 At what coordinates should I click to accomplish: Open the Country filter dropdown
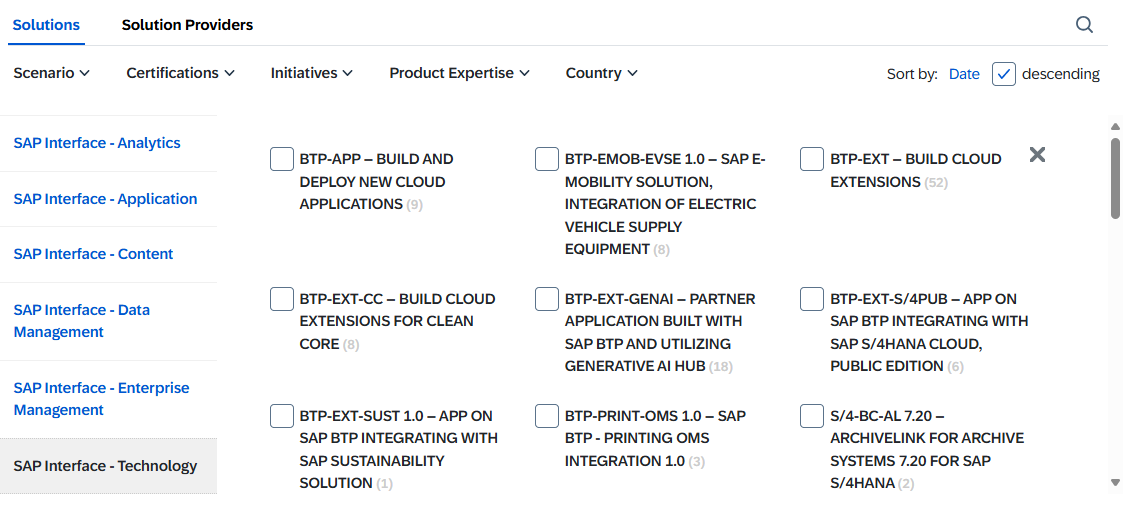[601, 73]
